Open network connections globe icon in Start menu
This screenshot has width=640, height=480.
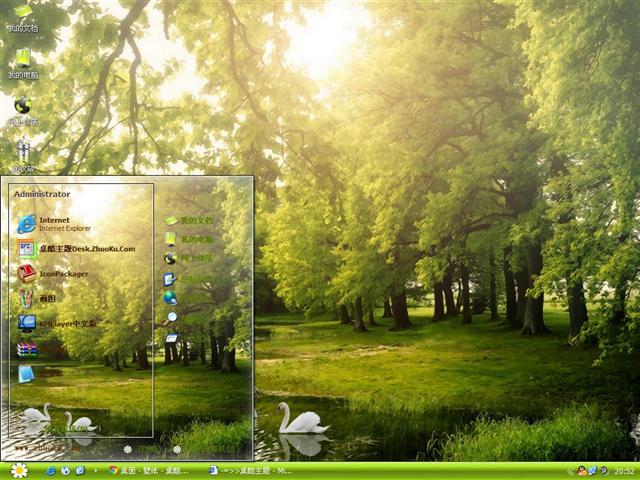point(170,298)
